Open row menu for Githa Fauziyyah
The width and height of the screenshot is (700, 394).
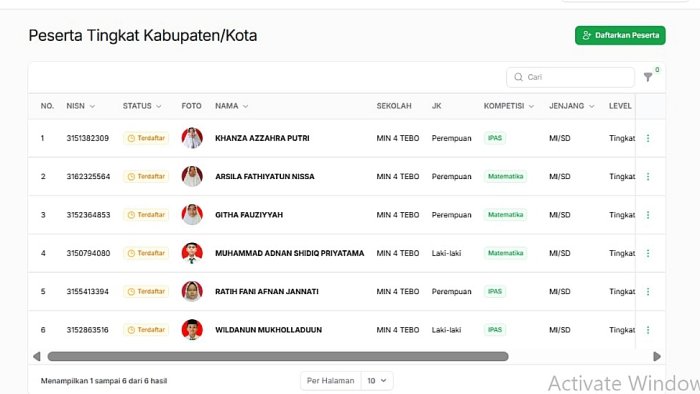pyautogui.click(x=648, y=215)
